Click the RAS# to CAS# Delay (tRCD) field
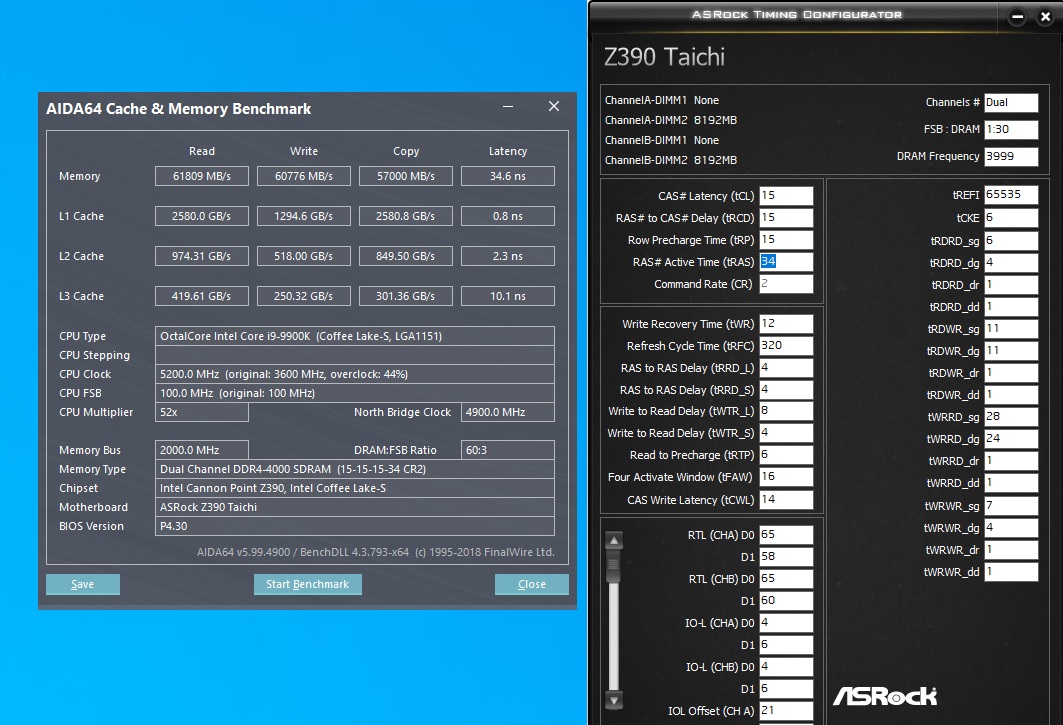This screenshot has height=725, width=1063. pos(786,218)
